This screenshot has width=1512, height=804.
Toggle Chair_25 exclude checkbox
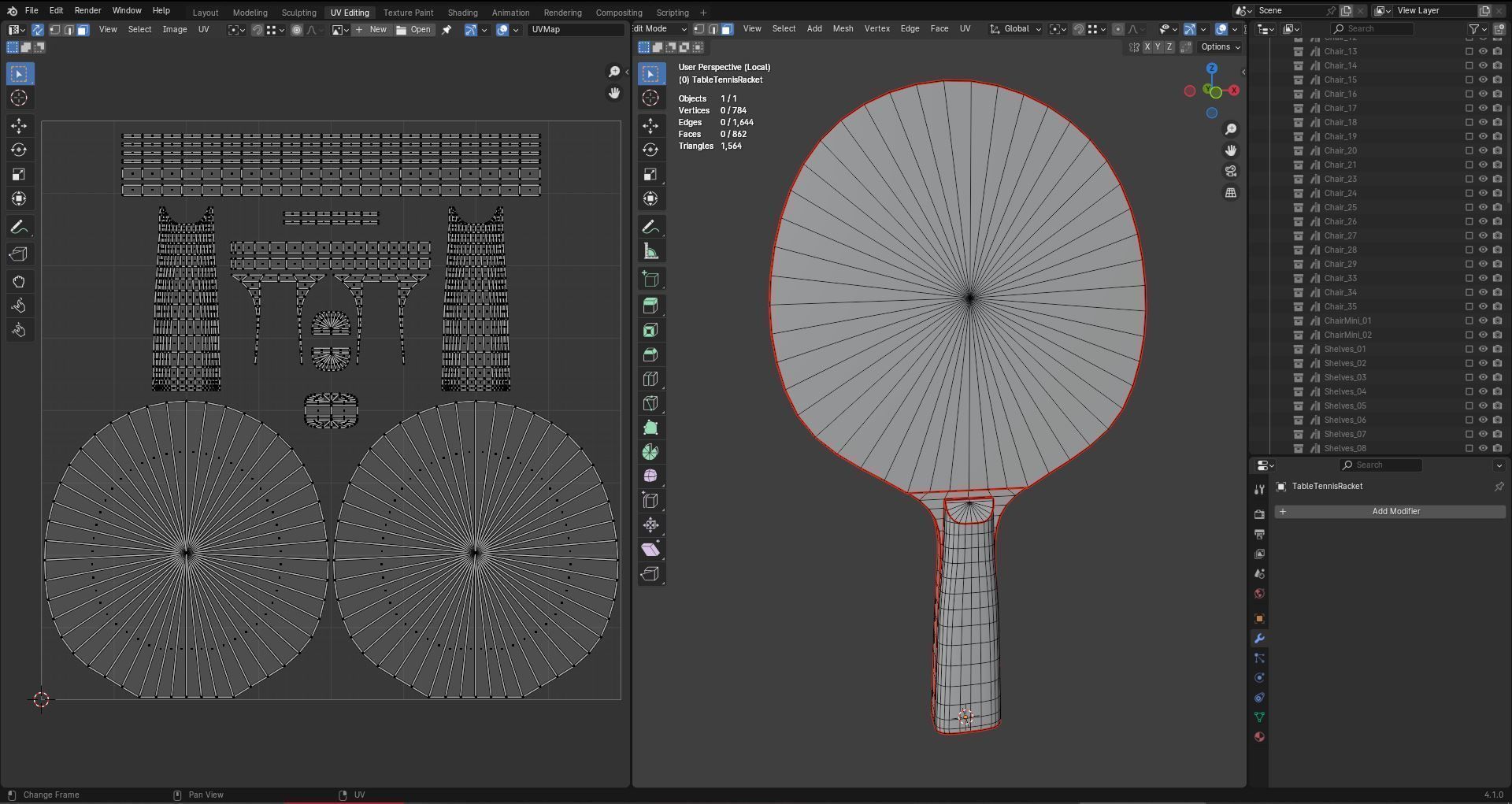pos(1469,207)
